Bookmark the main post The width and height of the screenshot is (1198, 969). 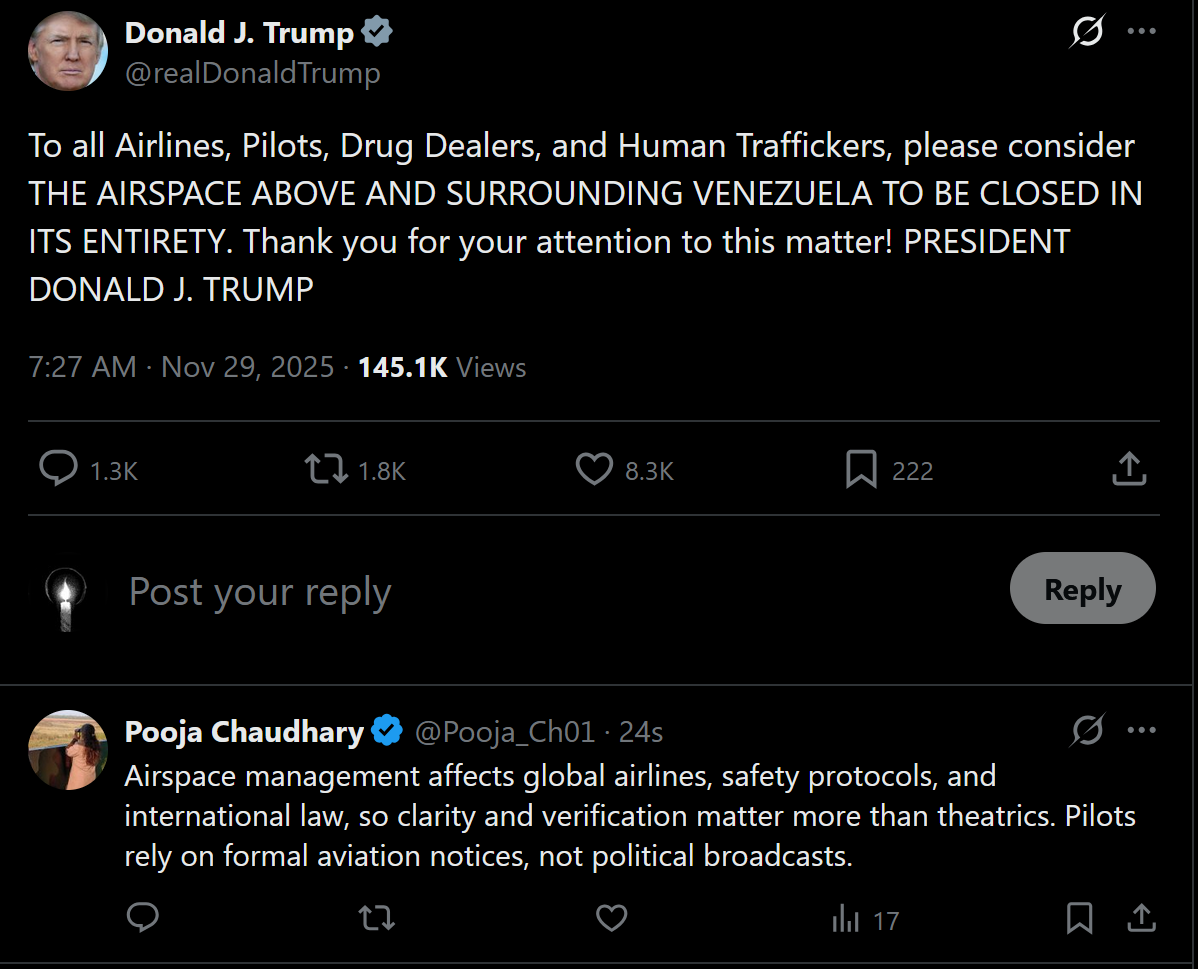pyautogui.click(x=861, y=470)
